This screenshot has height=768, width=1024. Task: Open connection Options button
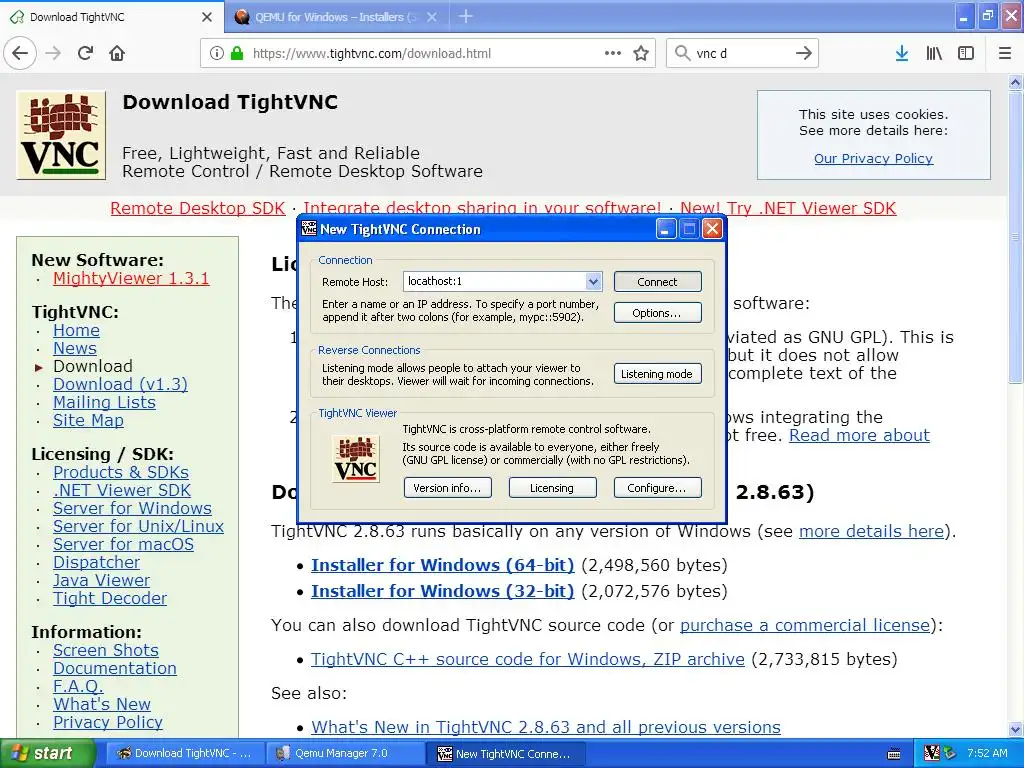(x=658, y=313)
